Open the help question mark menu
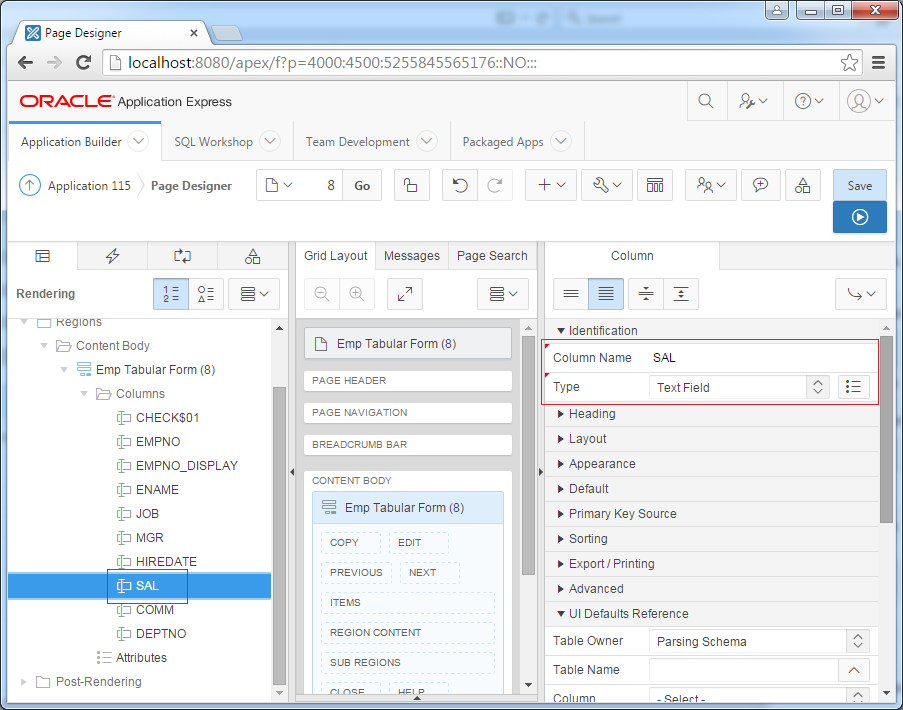The width and height of the screenshot is (903, 710). point(809,101)
